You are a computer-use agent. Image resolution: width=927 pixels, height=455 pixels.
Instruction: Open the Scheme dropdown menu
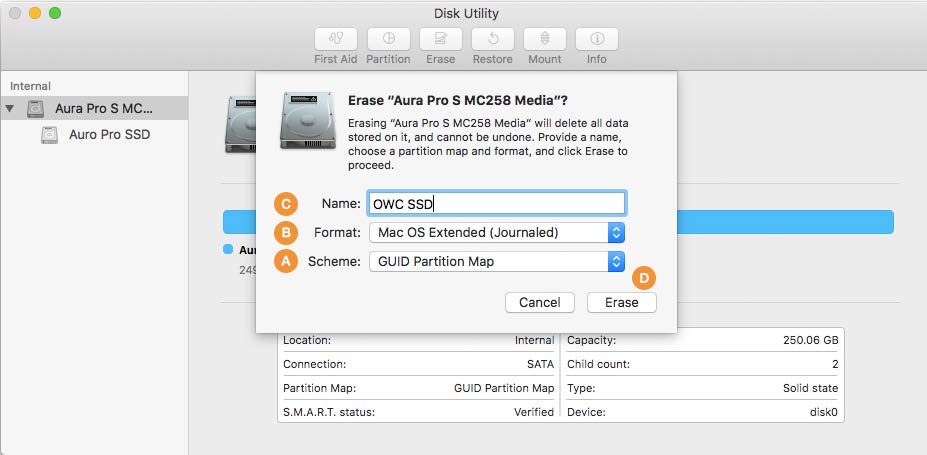point(497,262)
